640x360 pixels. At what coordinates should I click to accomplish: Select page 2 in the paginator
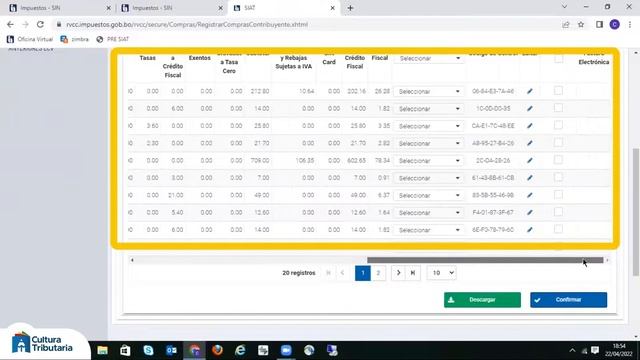pyautogui.click(x=378, y=273)
